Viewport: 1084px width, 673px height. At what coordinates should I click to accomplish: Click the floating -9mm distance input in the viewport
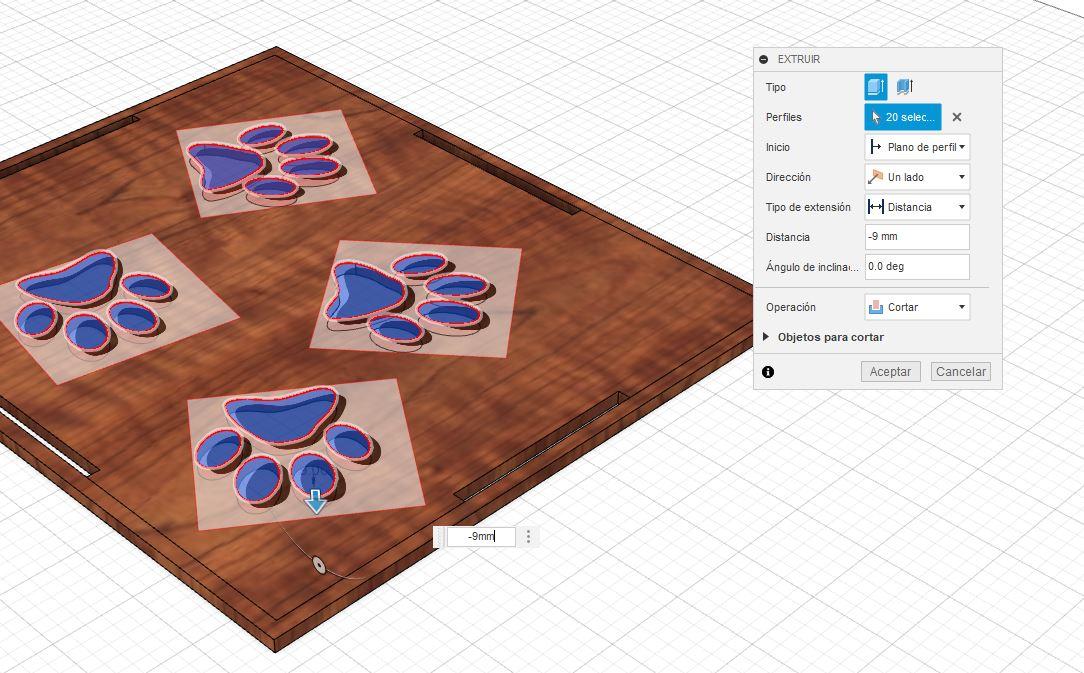click(480, 536)
